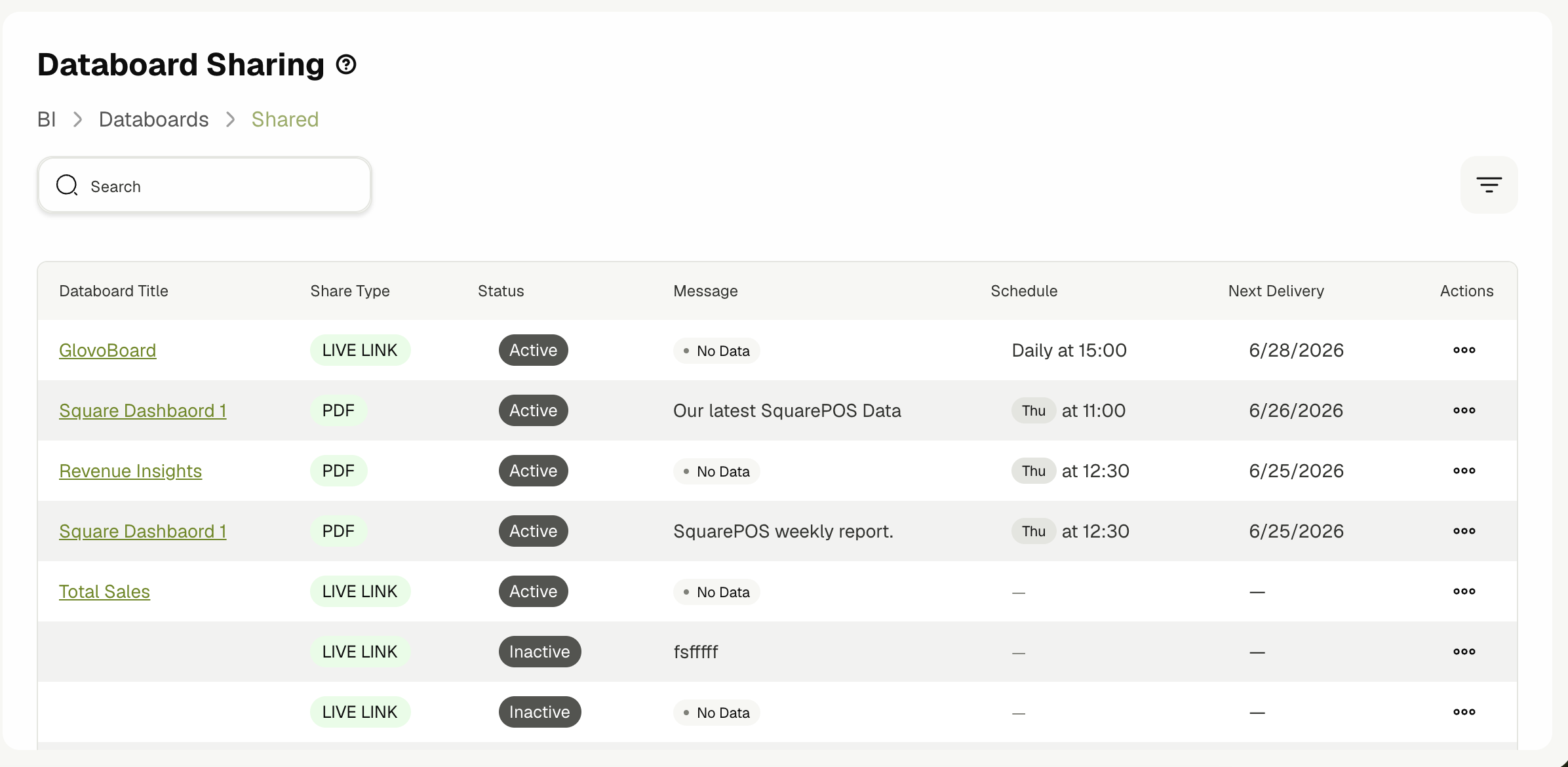The width and height of the screenshot is (1568, 767).
Task: Click the Next Delivery column header
Action: 1276,291
